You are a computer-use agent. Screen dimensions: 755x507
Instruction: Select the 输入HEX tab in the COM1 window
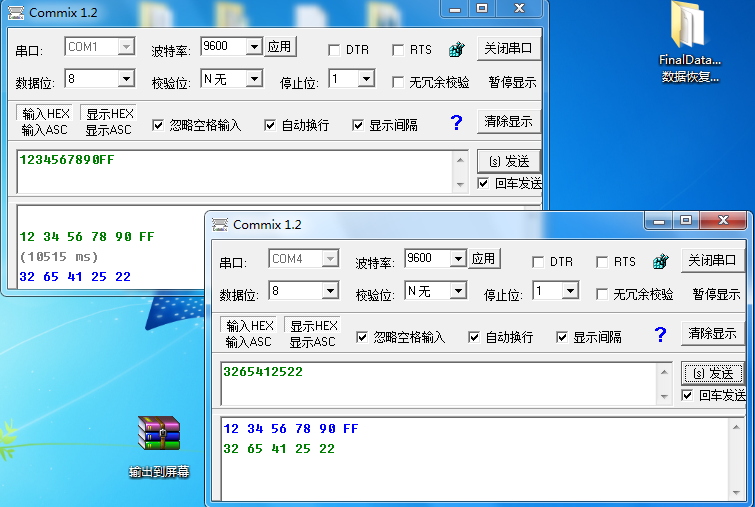pyautogui.click(x=45, y=114)
